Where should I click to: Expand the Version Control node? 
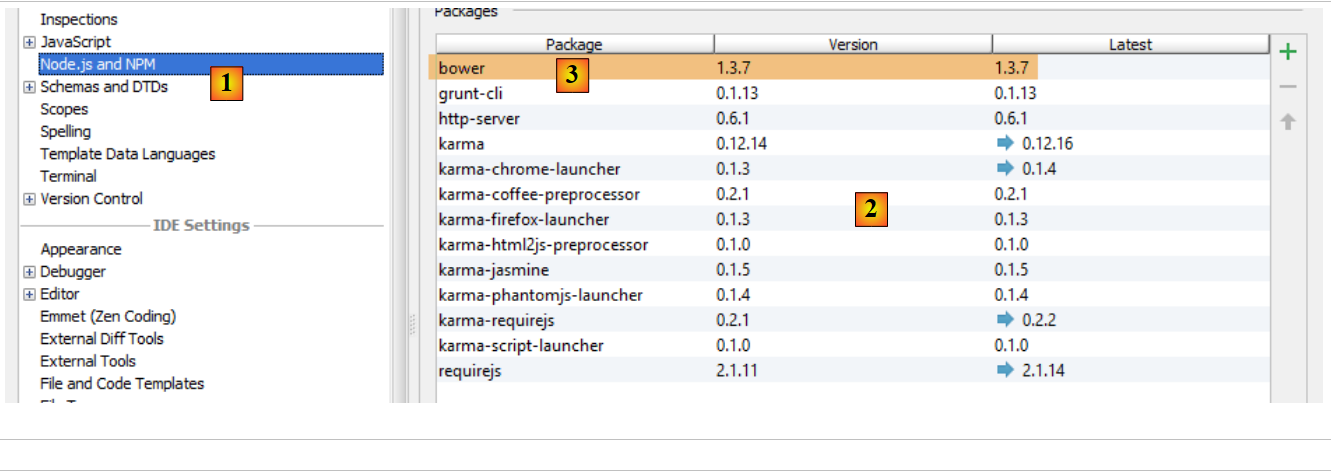[x=29, y=199]
